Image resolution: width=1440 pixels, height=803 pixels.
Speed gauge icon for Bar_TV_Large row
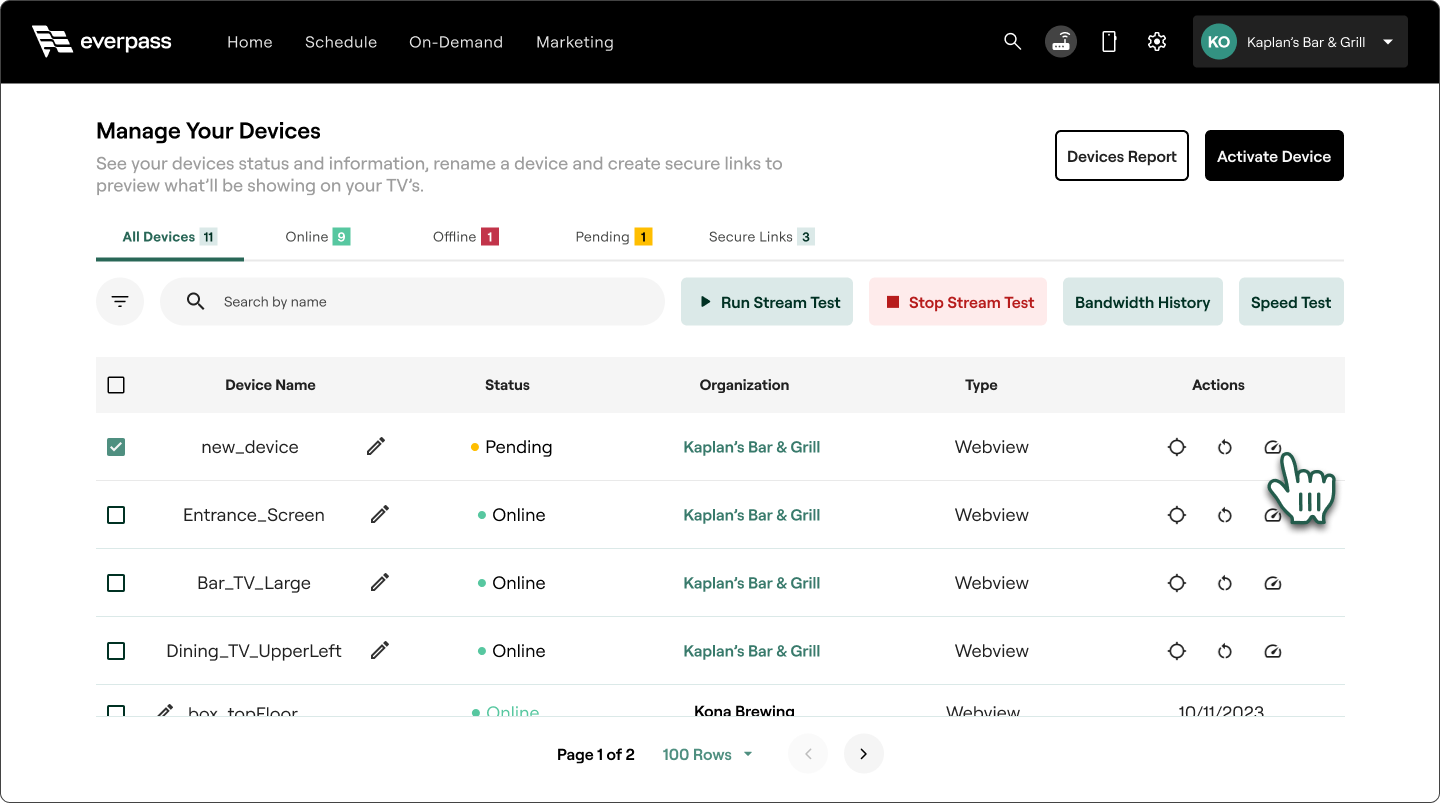(x=1273, y=583)
